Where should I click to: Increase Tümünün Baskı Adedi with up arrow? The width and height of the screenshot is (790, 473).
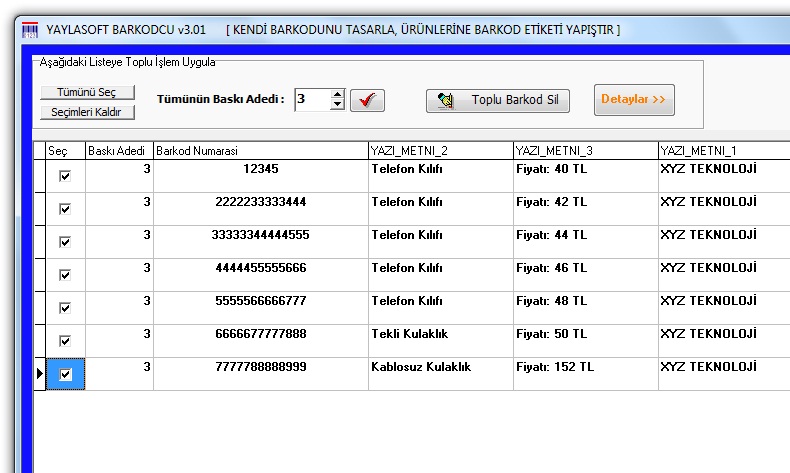338,94
